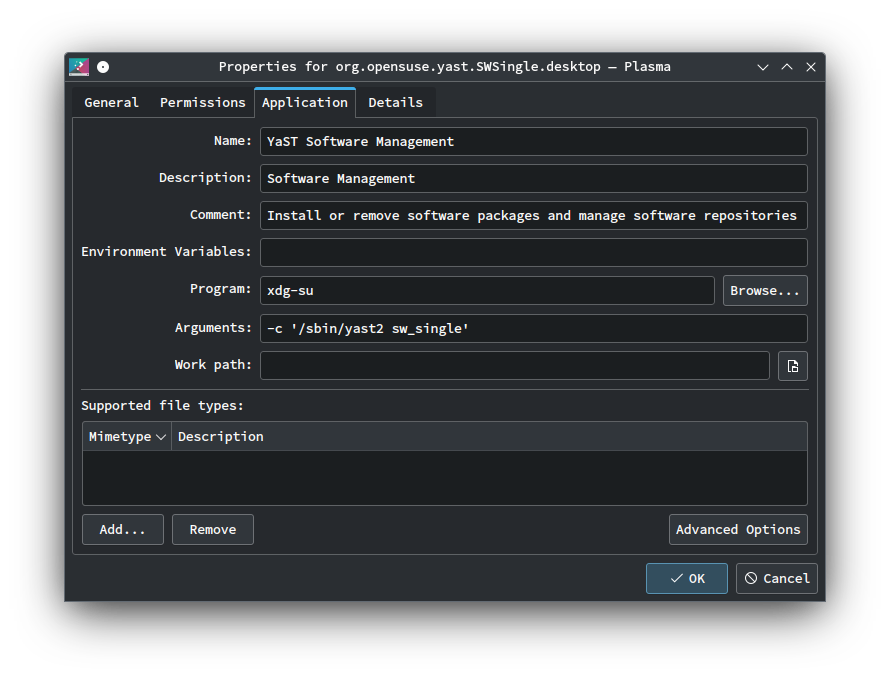Confirm changes with the OK button

[x=686, y=579]
